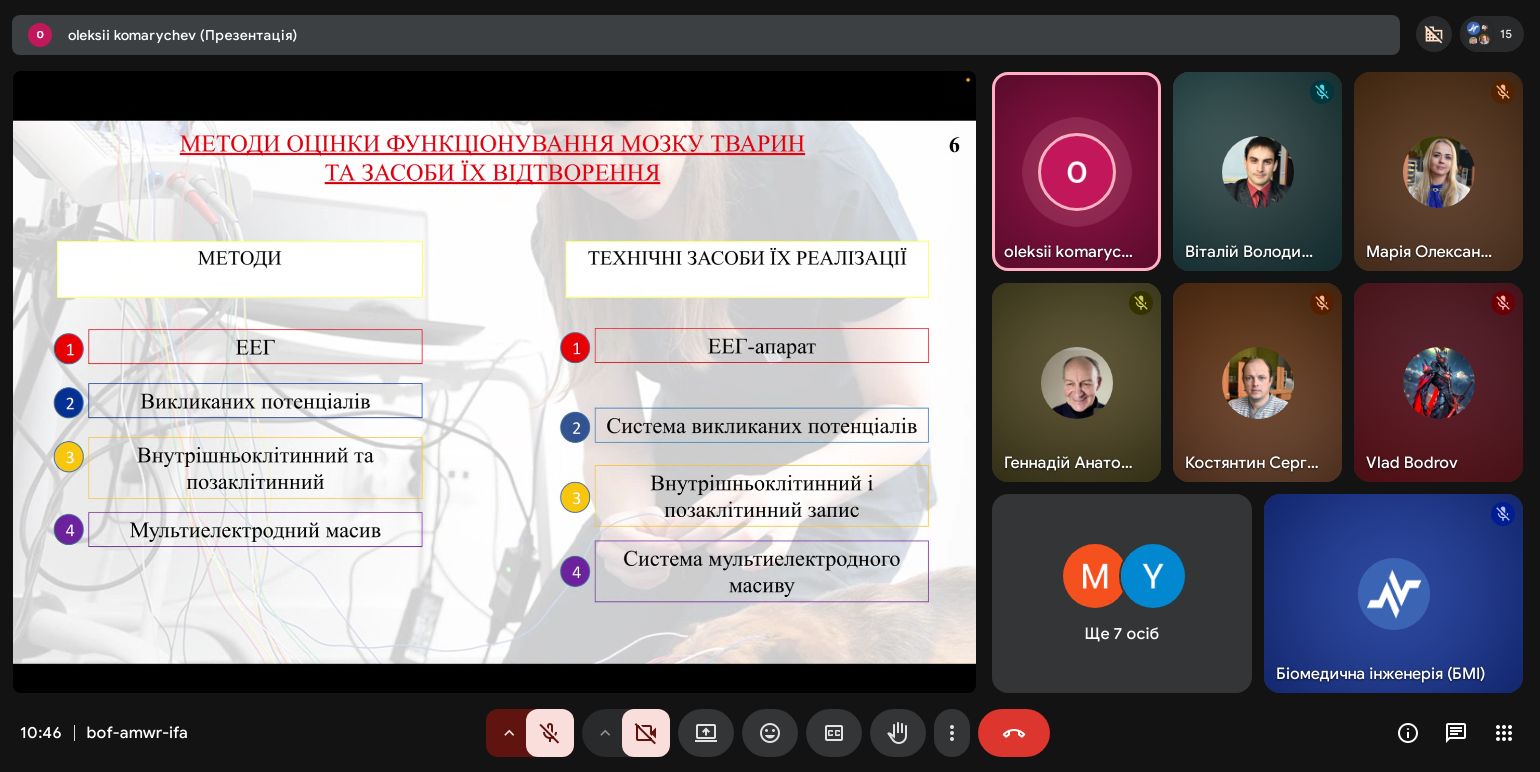This screenshot has width=1540, height=772.
Task: Toggle closed captions
Action: [834, 733]
